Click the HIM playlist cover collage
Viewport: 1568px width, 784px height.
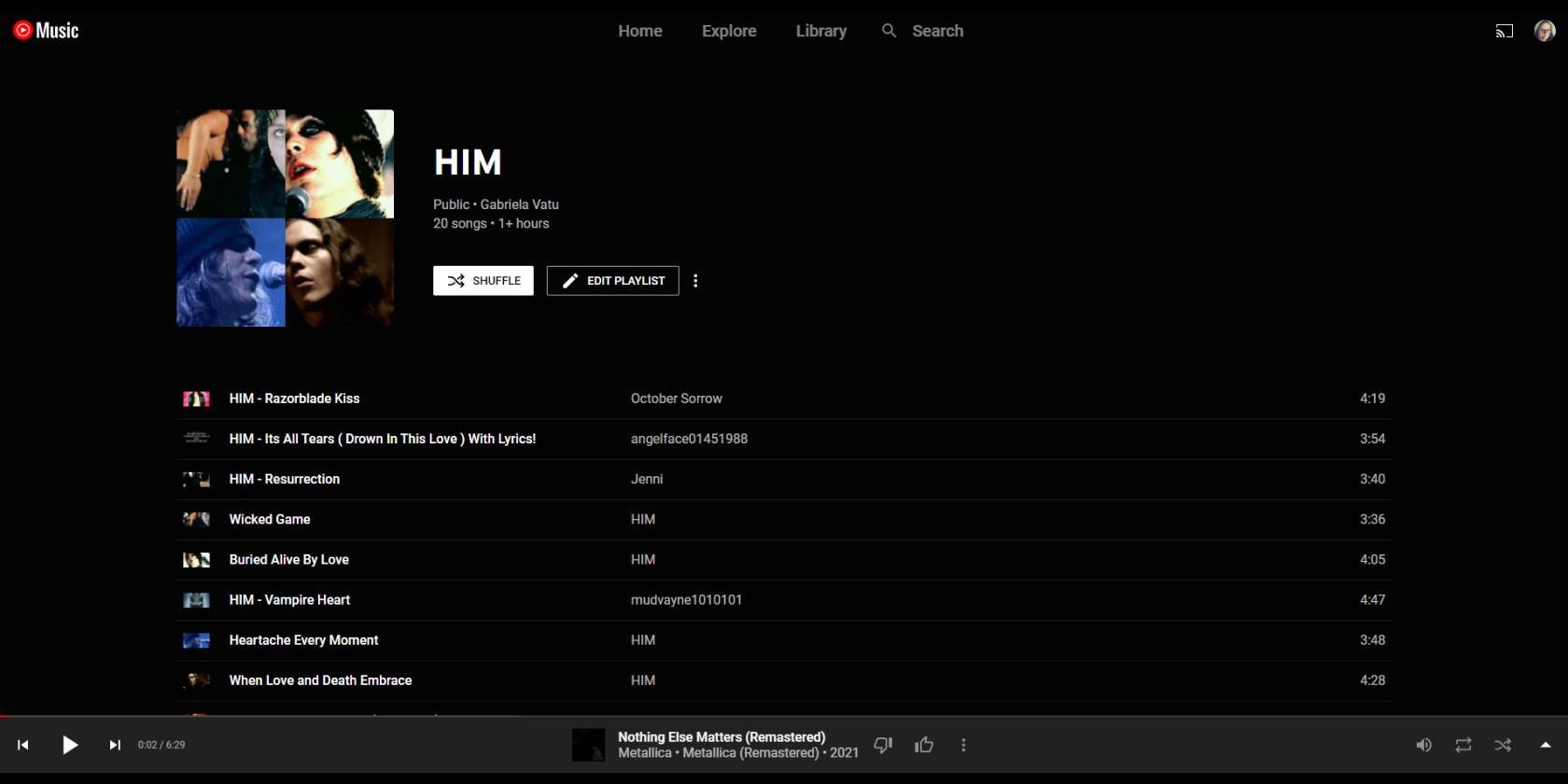click(286, 218)
